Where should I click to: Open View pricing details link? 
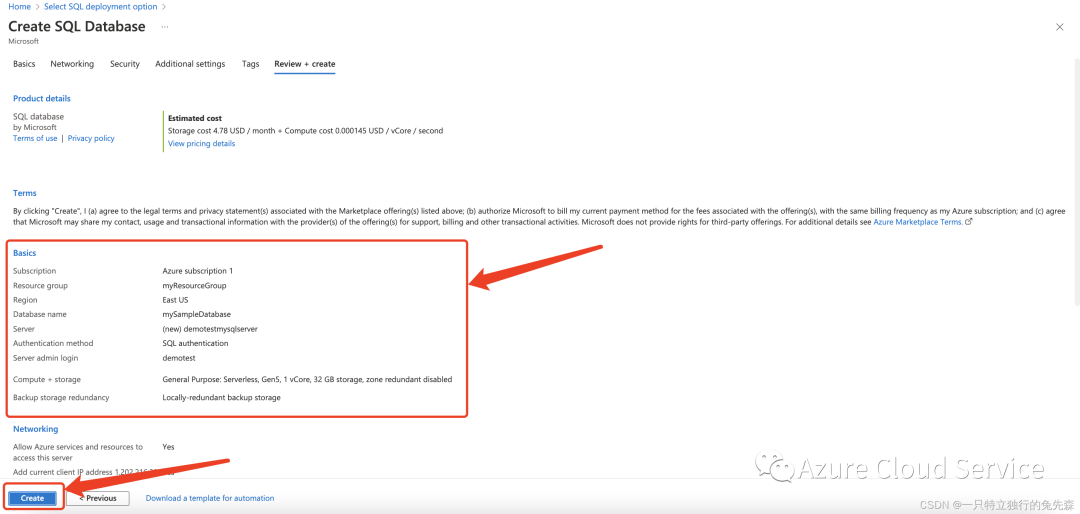[x=202, y=144]
